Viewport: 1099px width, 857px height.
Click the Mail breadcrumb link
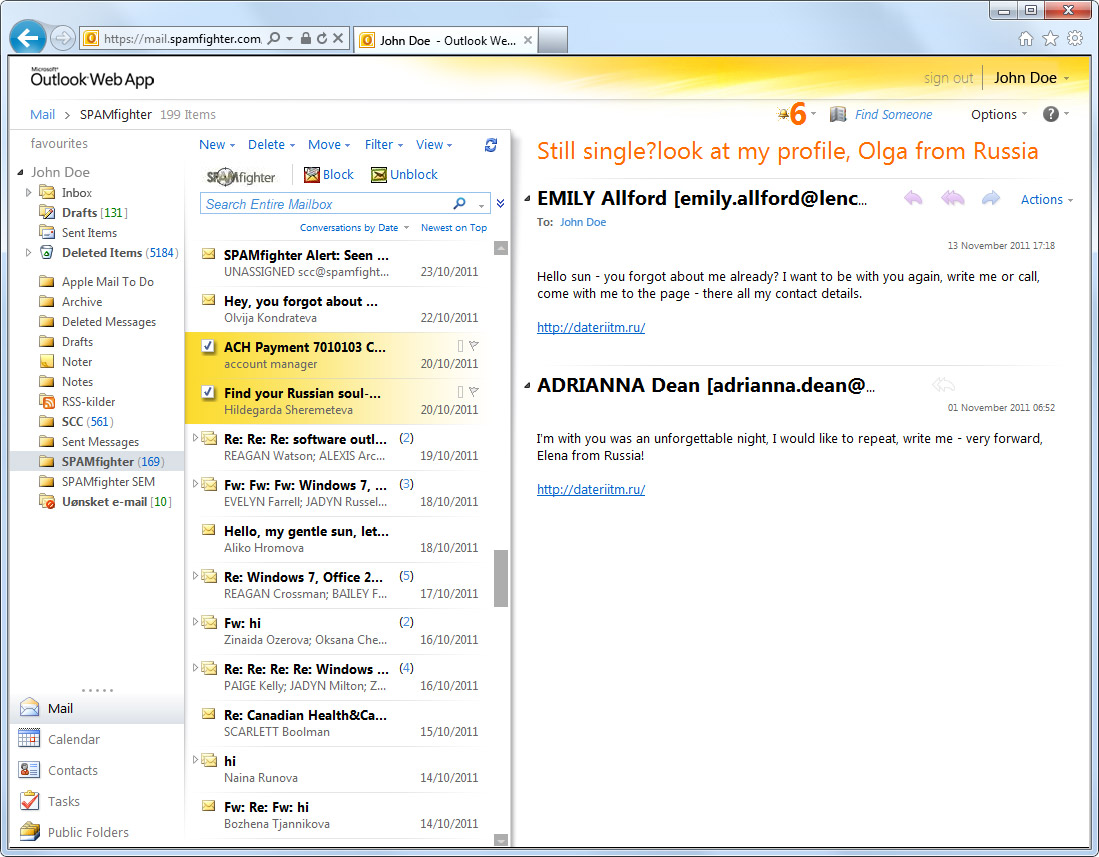pos(42,114)
